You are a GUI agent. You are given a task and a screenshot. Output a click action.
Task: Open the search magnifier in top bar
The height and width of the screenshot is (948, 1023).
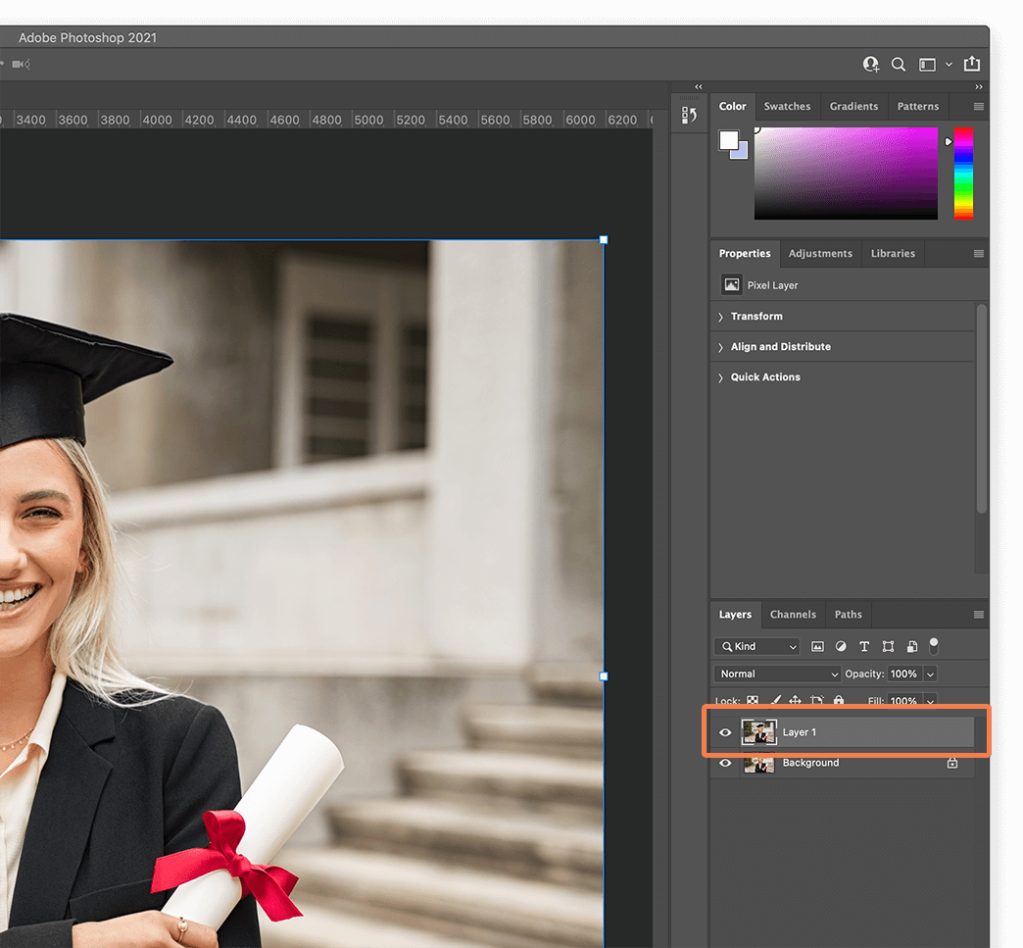click(x=898, y=64)
